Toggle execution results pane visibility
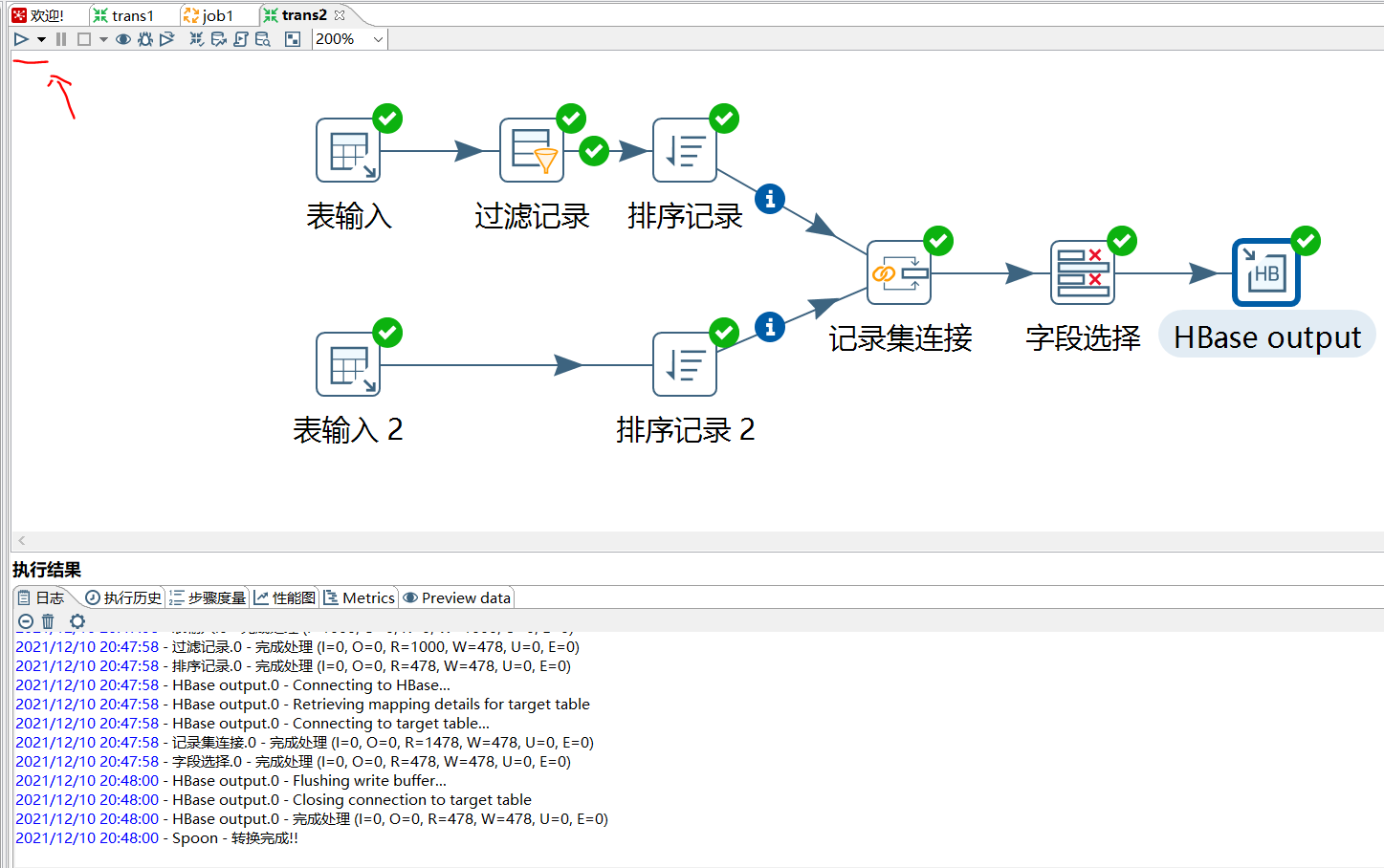 point(293,39)
